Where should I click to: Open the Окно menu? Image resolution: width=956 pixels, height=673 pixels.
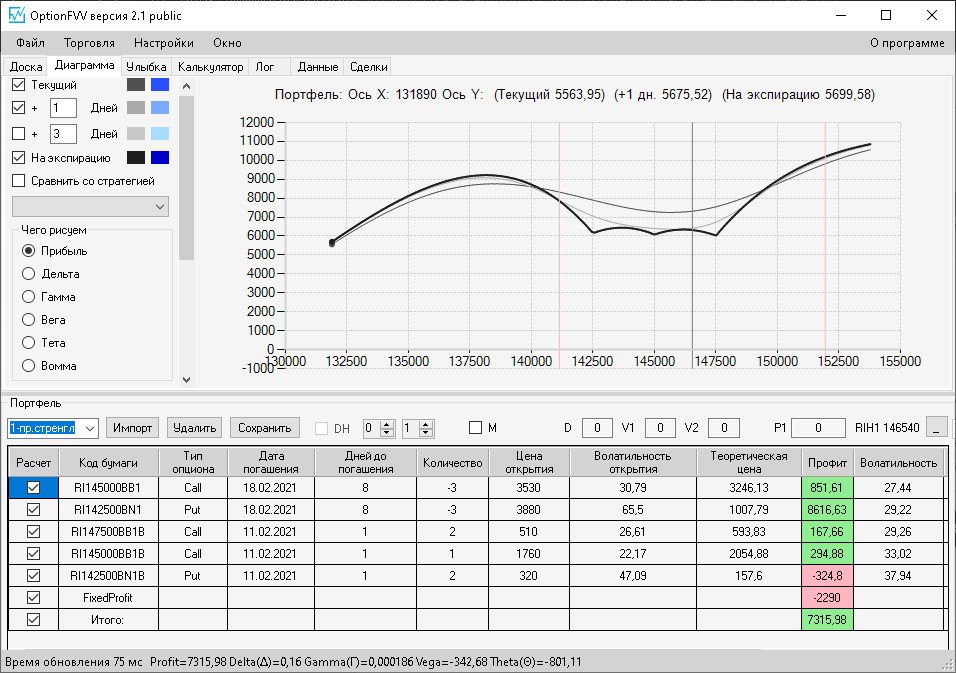pyautogui.click(x=227, y=43)
